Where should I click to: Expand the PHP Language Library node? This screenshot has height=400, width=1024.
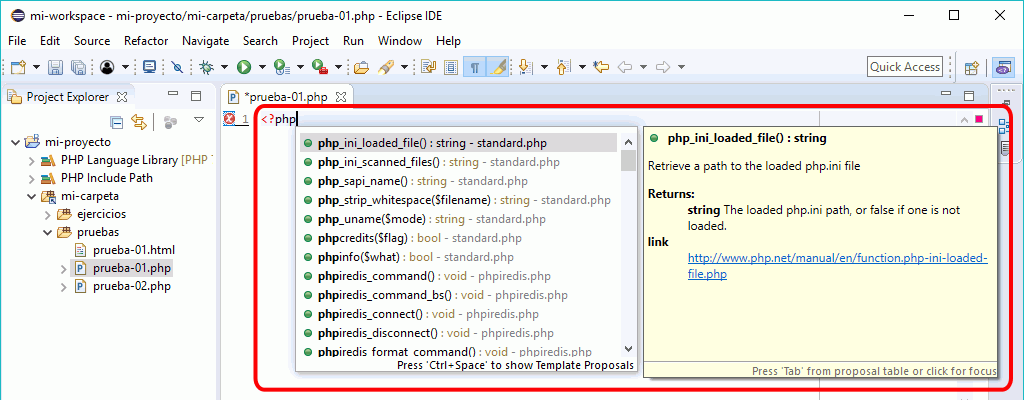pos(31,160)
